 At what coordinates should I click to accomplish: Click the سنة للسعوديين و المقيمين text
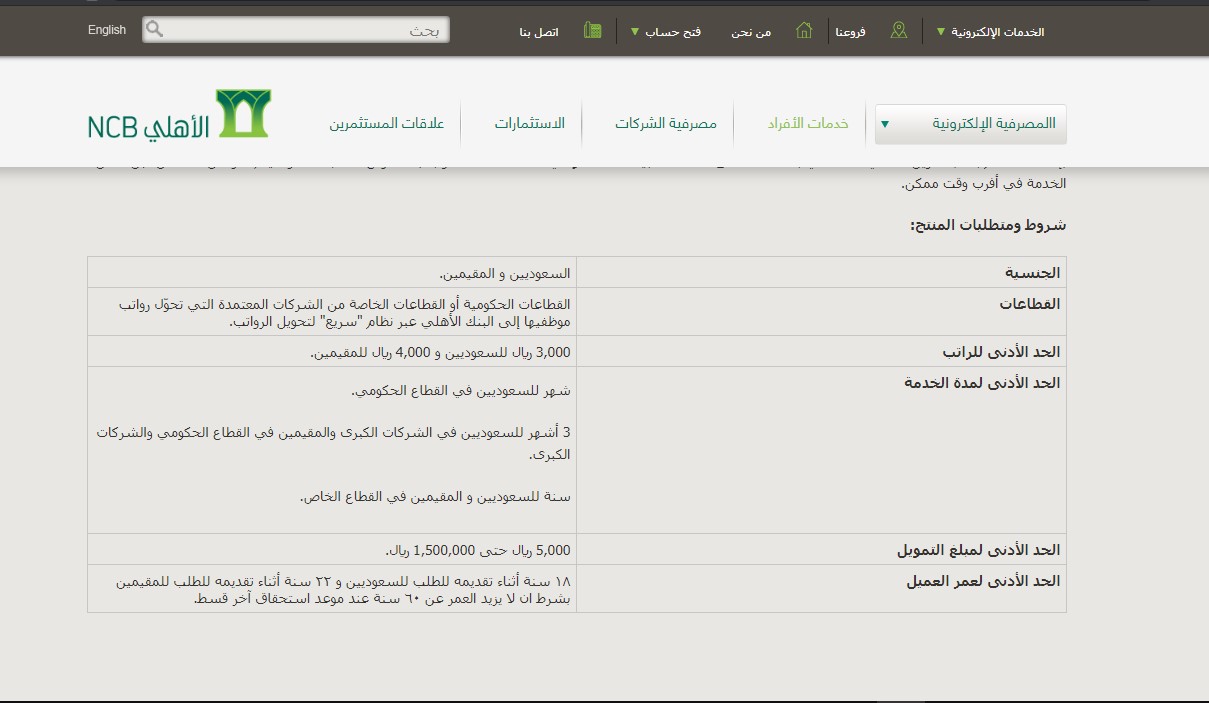[x=435, y=496]
